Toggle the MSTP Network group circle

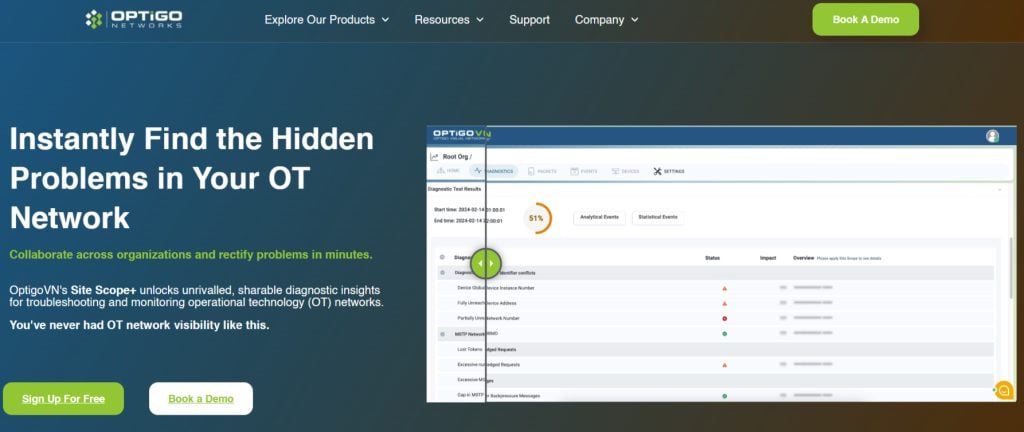(442, 334)
